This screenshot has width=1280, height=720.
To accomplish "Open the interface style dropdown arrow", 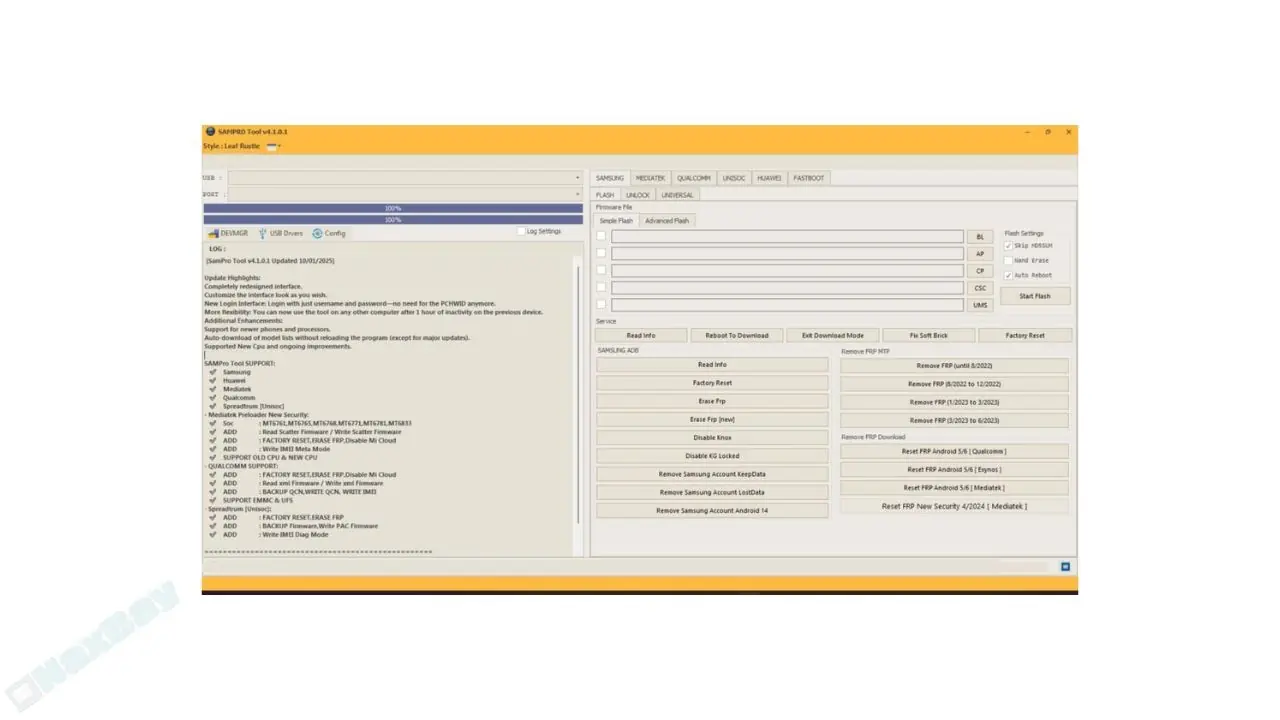I will click(x=279, y=147).
